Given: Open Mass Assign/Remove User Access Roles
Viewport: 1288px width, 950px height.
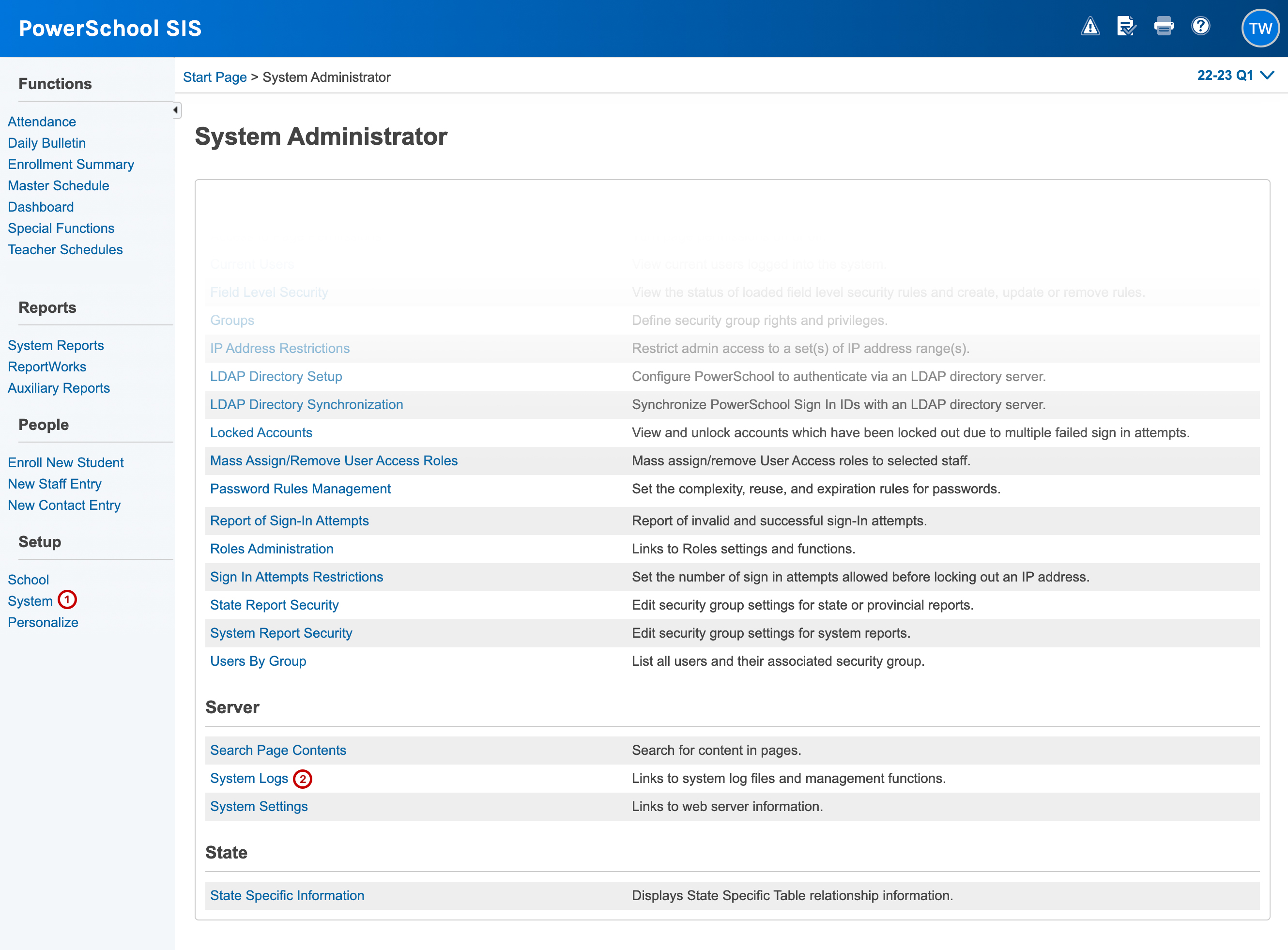Looking at the screenshot, I should pyautogui.click(x=334, y=461).
